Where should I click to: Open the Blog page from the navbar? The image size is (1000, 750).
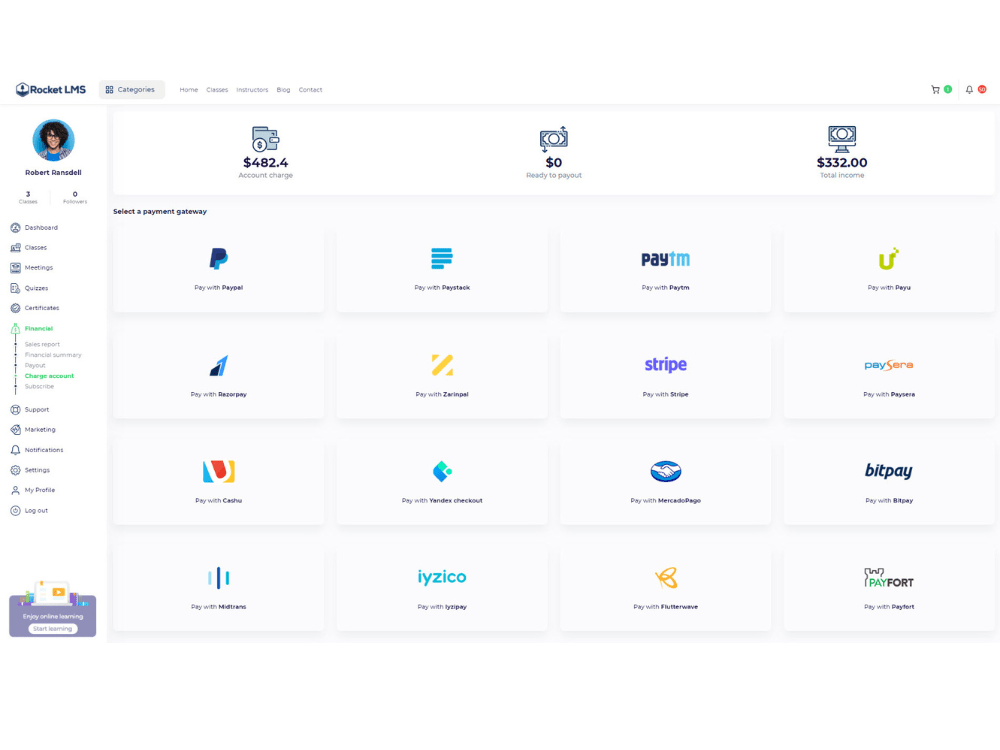click(283, 89)
